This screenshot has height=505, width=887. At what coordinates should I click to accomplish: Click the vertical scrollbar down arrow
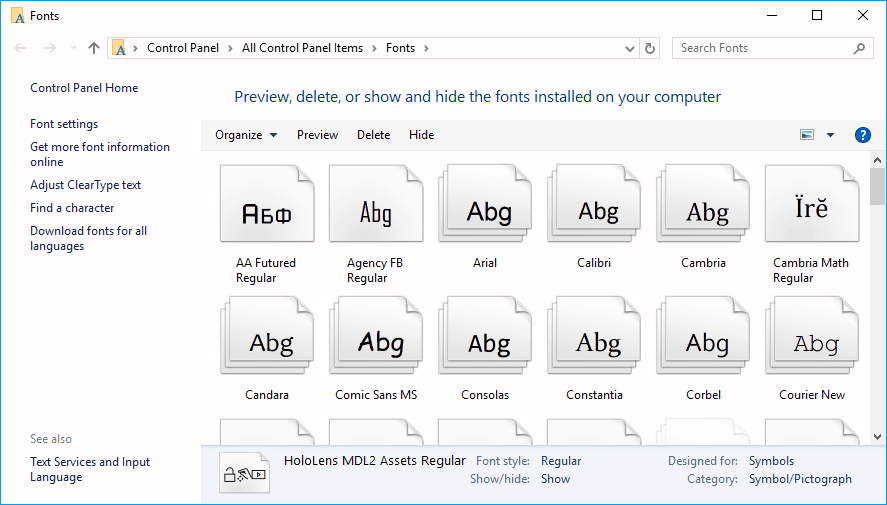(x=877, y=436)
